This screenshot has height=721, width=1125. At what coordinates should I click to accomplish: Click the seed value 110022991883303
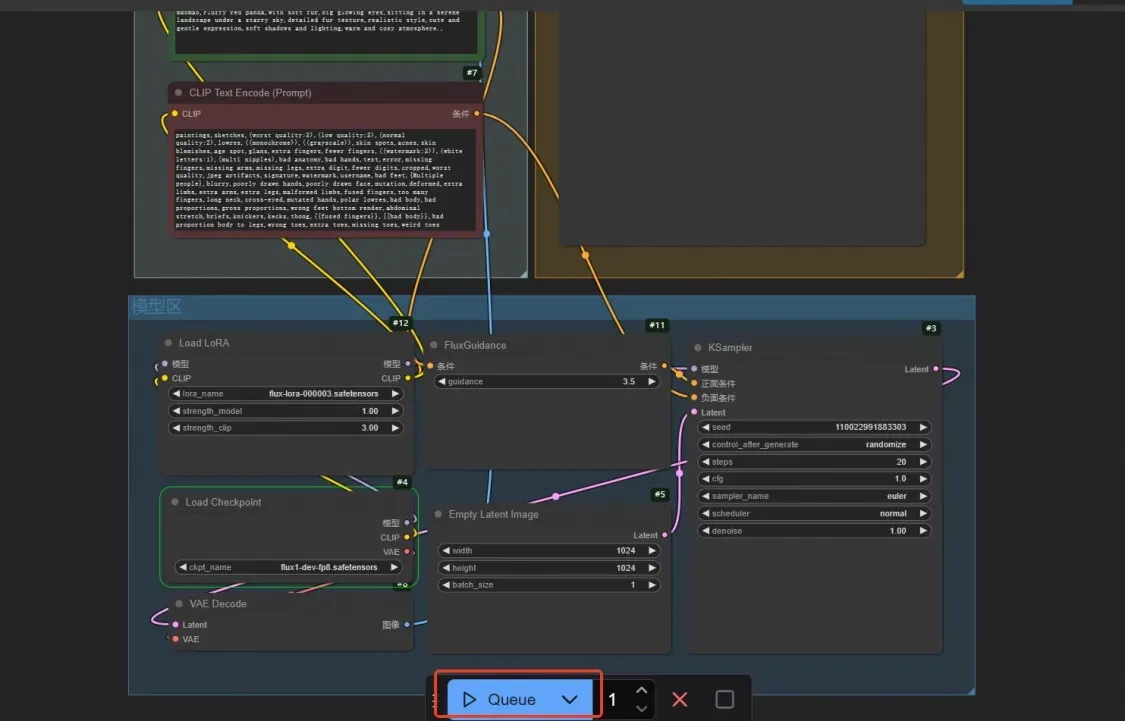click(870, 427)
